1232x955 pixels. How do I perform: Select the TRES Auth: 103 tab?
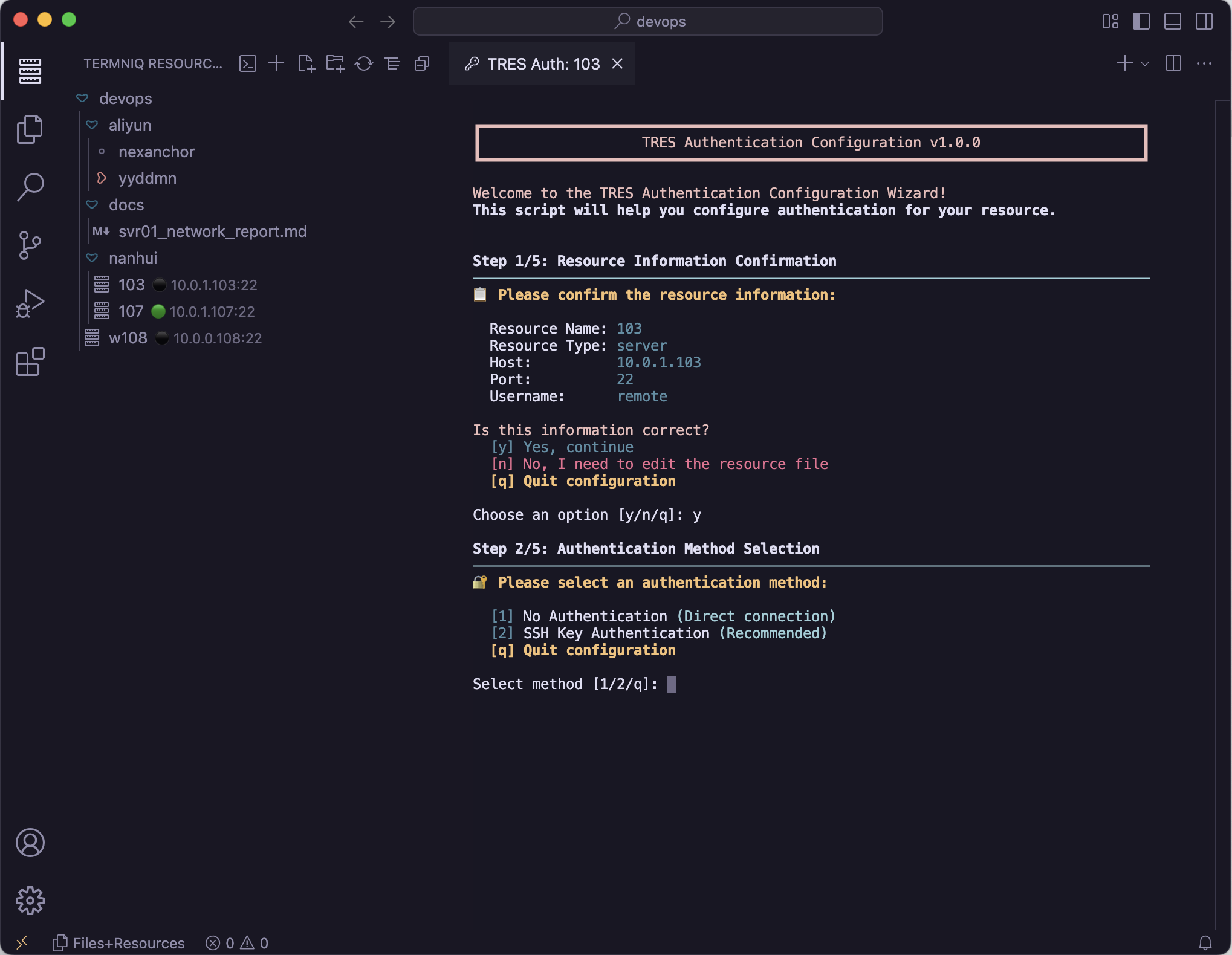[x=542, y=63]
